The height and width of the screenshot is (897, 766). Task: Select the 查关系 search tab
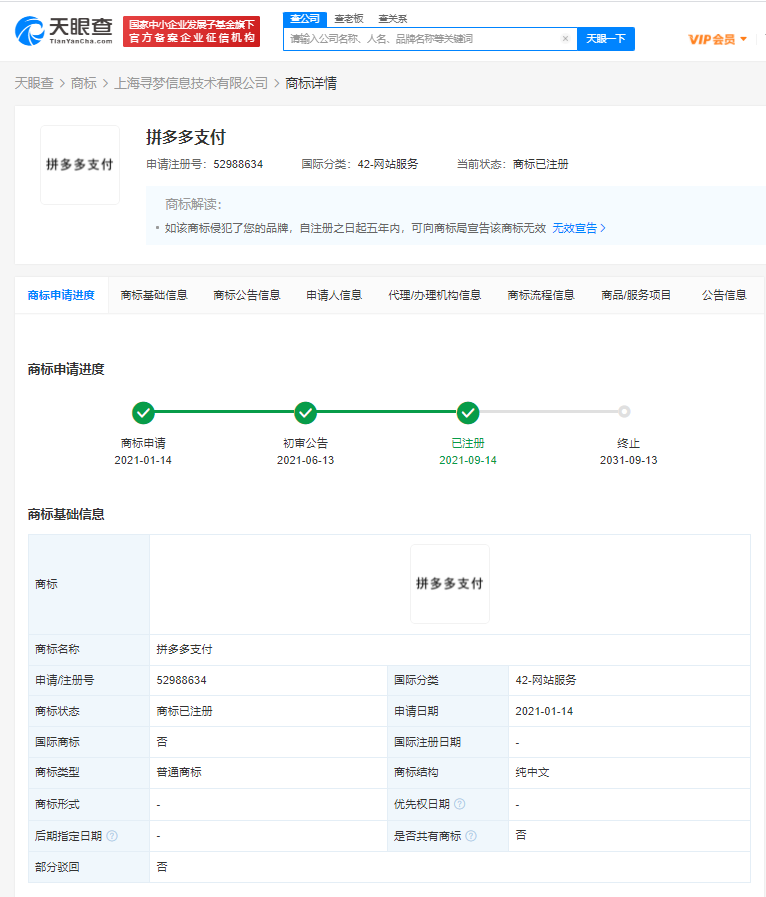coord(392,18)
